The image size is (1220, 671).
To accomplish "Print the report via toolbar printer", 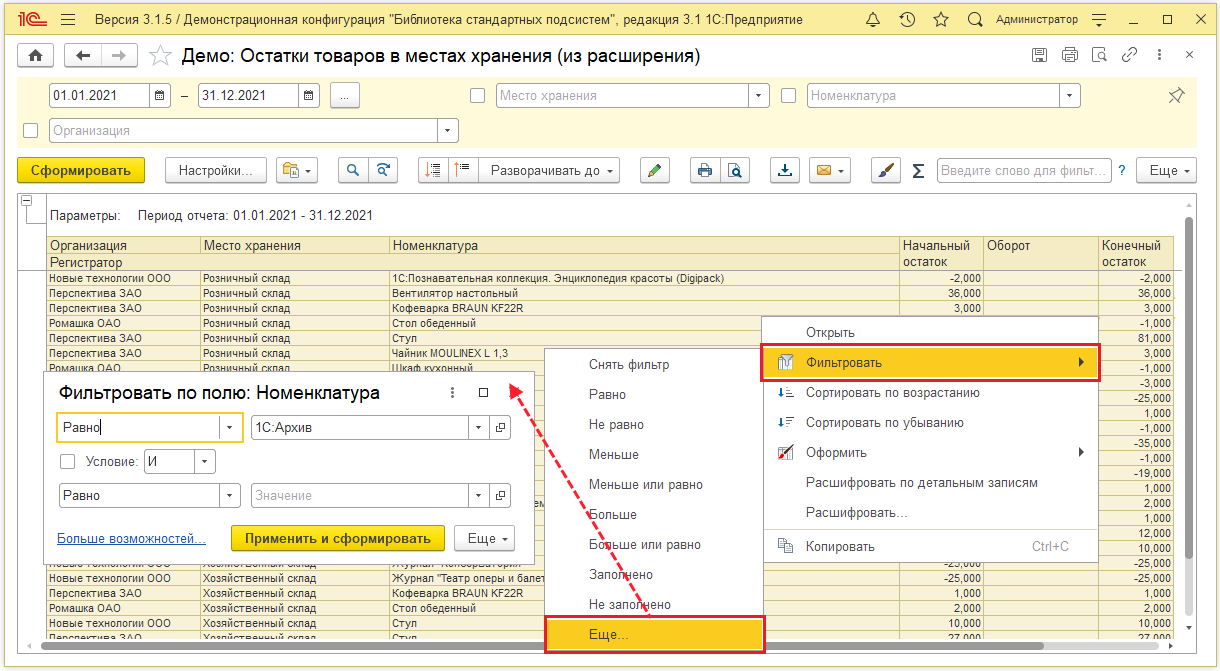I will click(705, 171).
